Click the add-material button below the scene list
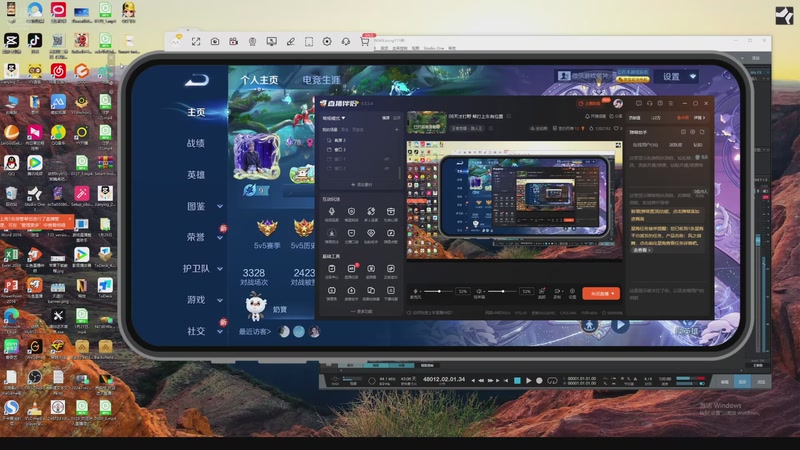800x450 pixels. point(362,185)
